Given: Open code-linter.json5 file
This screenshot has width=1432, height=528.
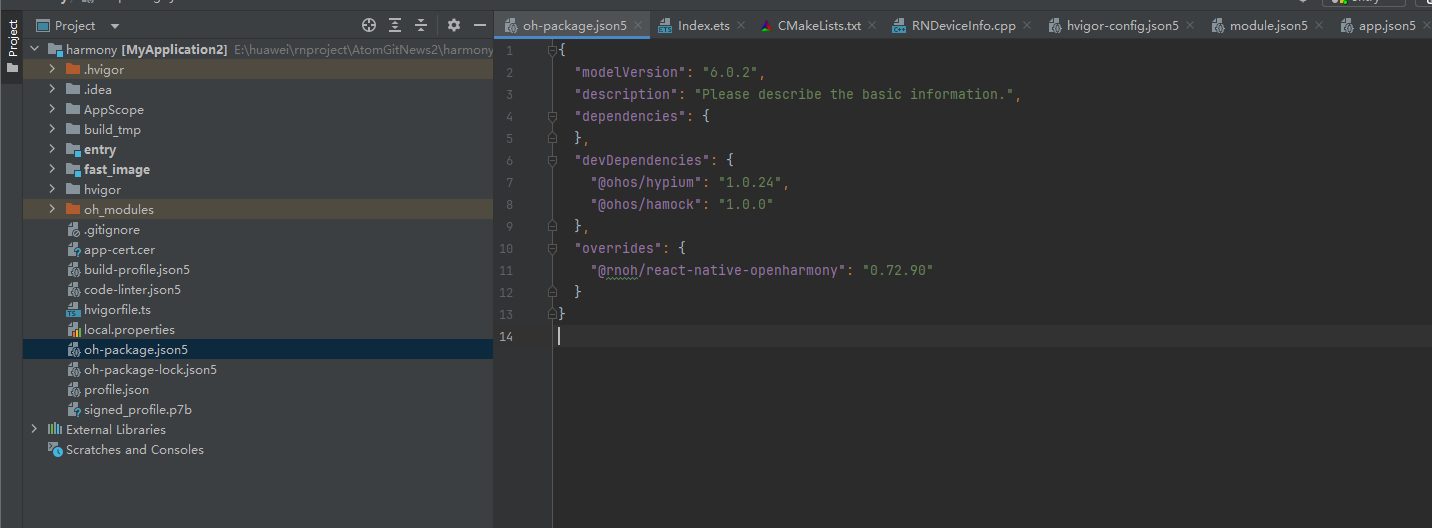Looking at the screenshot, I should coord(132,290).
